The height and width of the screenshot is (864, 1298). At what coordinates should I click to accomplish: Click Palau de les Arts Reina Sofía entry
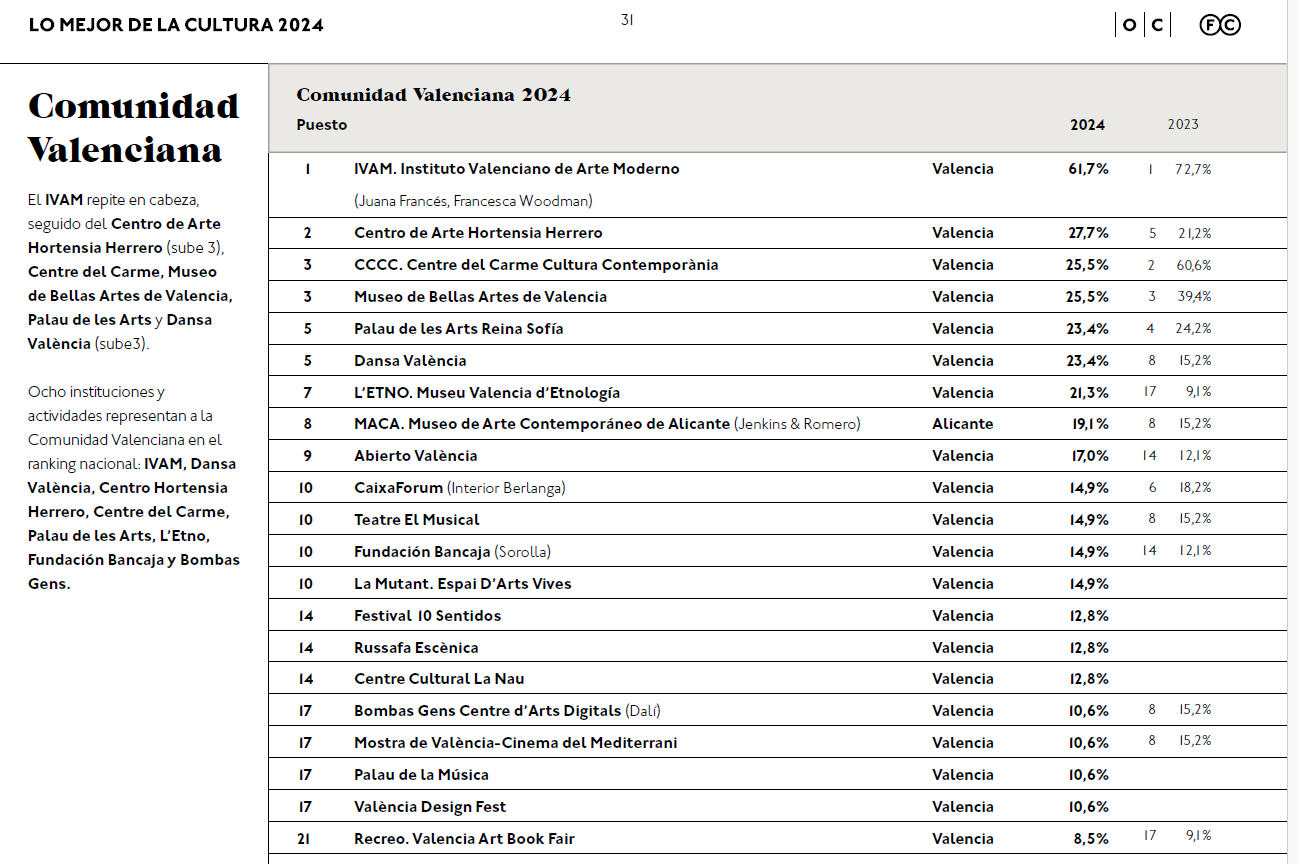[x=458, y=329]
